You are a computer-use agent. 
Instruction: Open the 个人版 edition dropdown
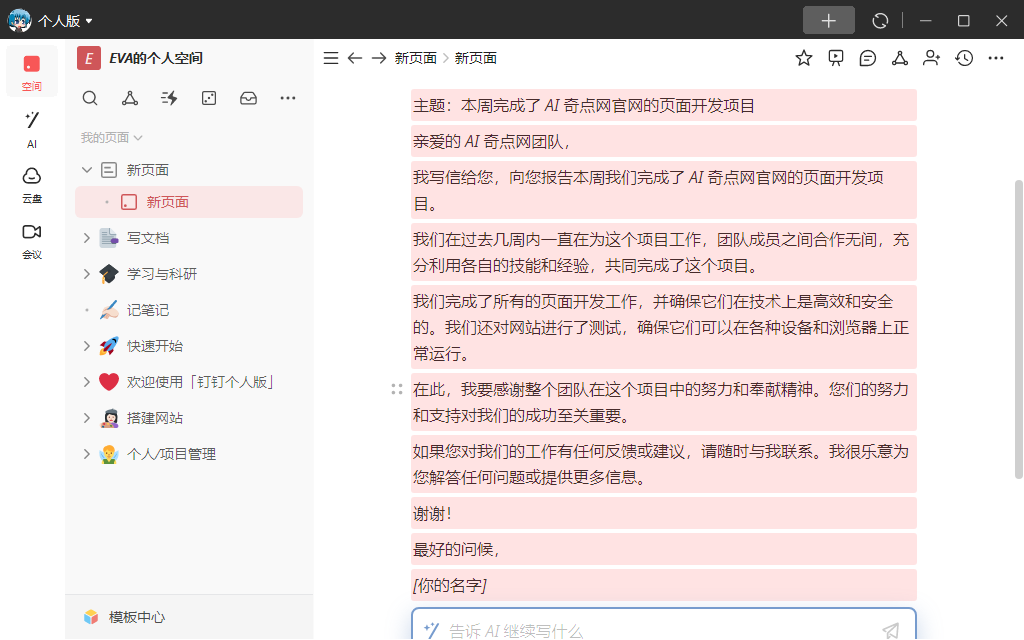[65, 21]
